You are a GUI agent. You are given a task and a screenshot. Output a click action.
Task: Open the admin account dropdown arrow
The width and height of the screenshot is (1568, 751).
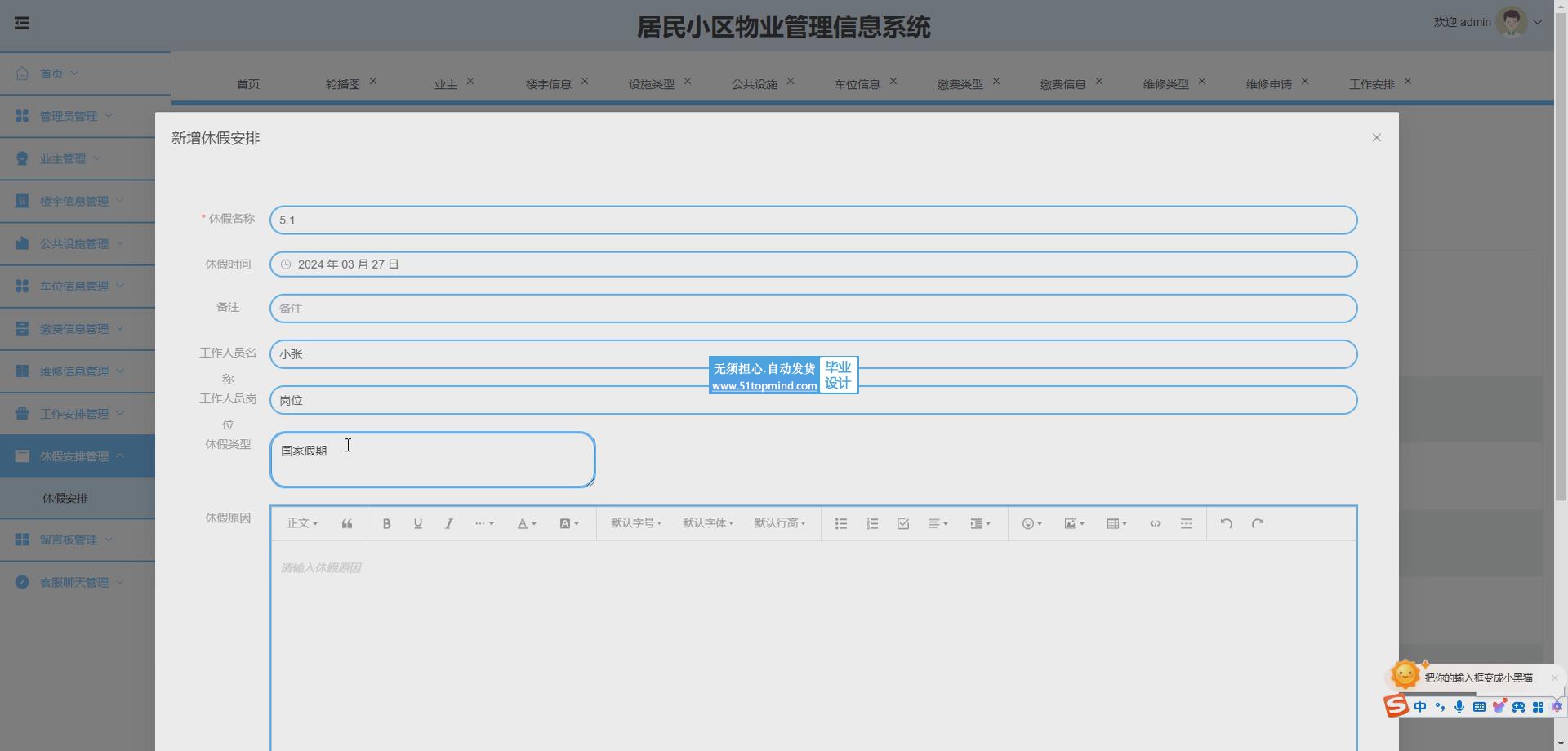point(1538,23)
